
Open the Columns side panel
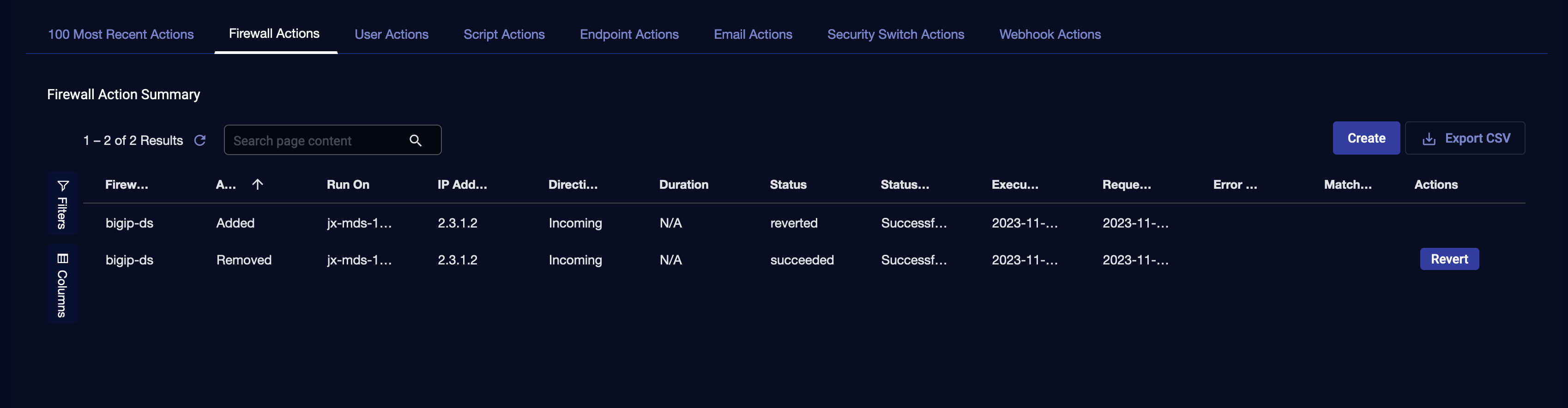[63, 285]
